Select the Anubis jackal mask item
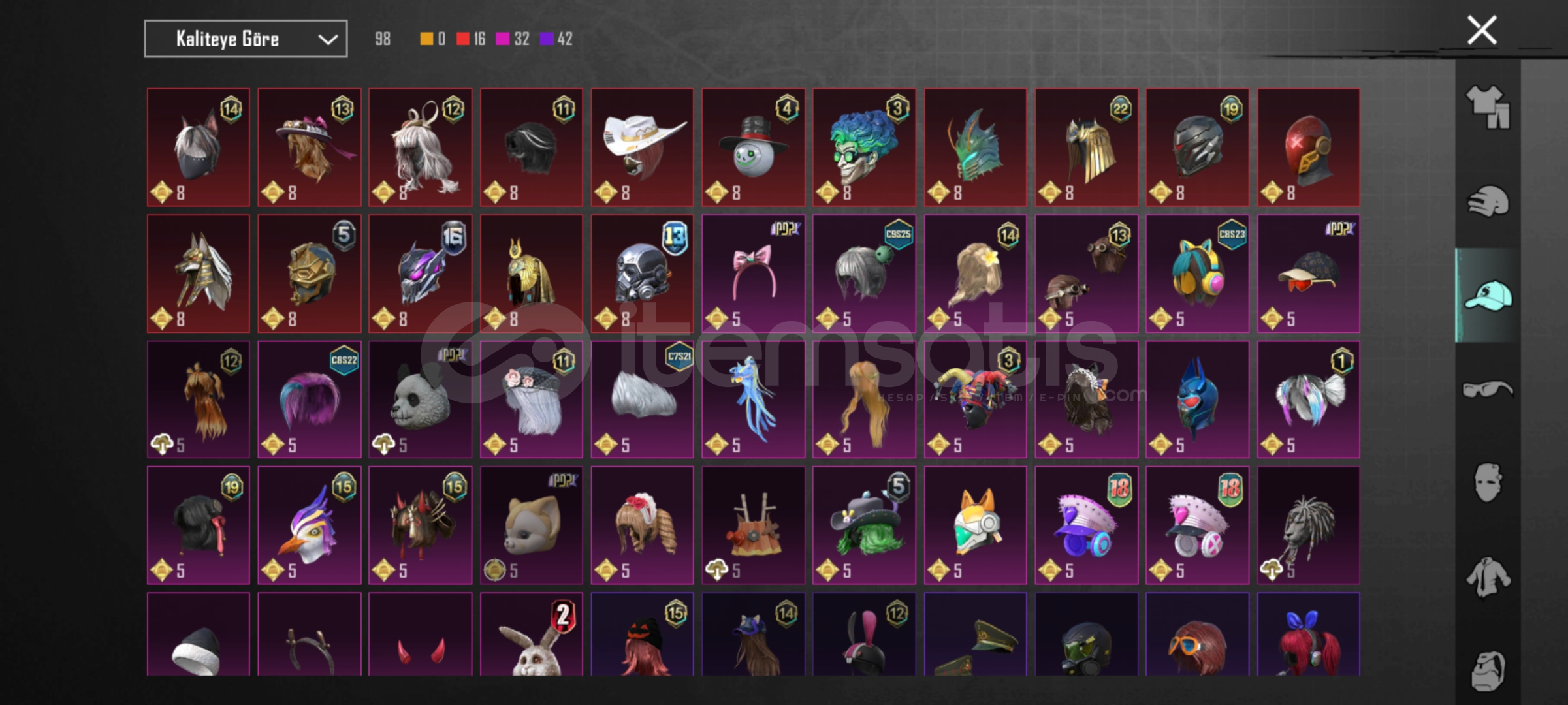This screenshot has width=1568, height=705. 198,274
